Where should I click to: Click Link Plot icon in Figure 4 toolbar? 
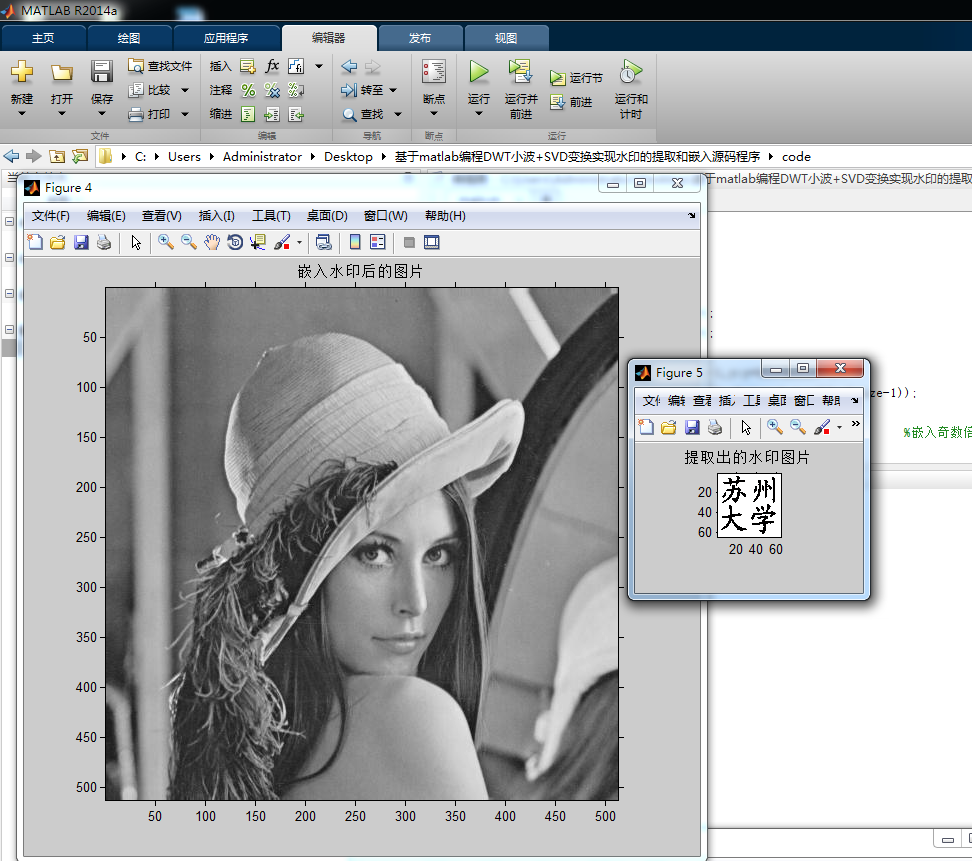(x=324, y=242)
